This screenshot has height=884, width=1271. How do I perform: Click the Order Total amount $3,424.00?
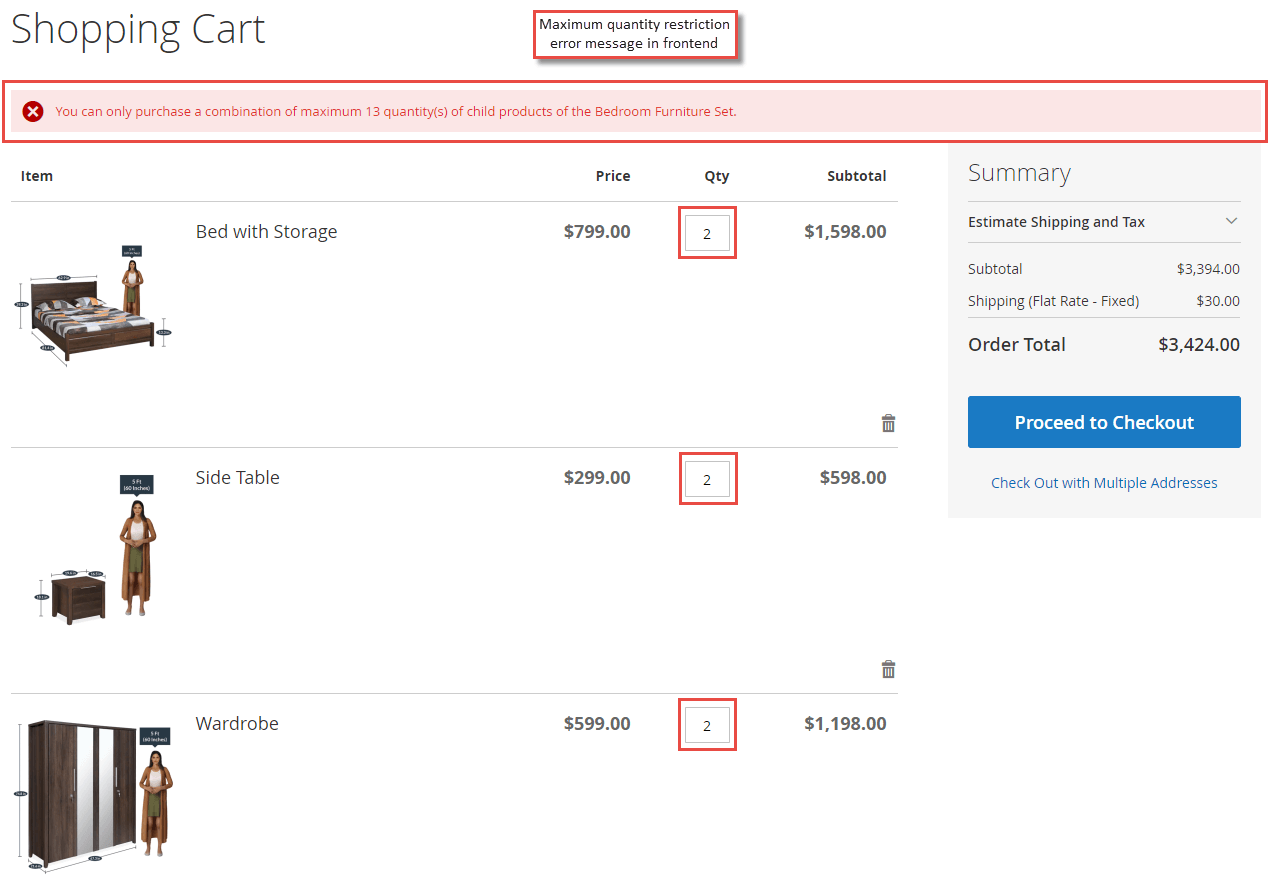click(x=1199, y=344)
